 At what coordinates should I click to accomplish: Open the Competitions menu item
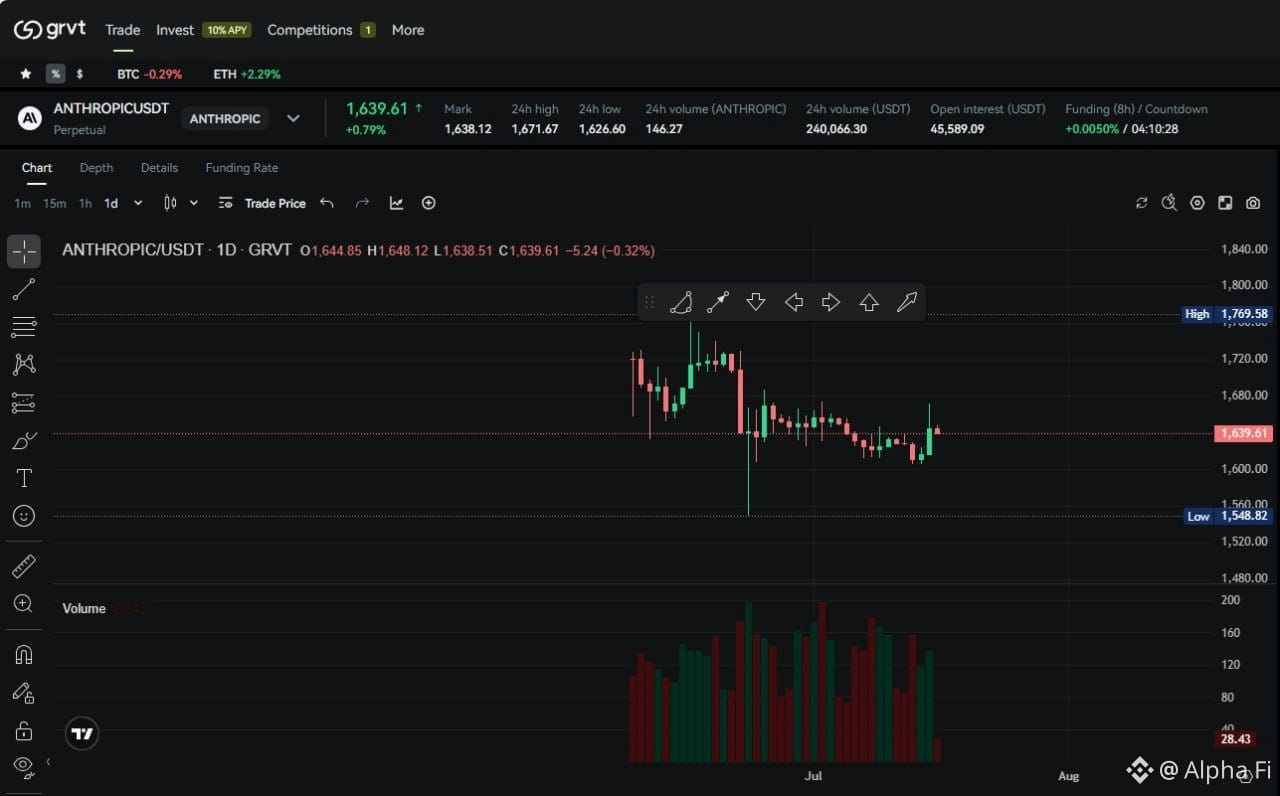coord(310,30)
